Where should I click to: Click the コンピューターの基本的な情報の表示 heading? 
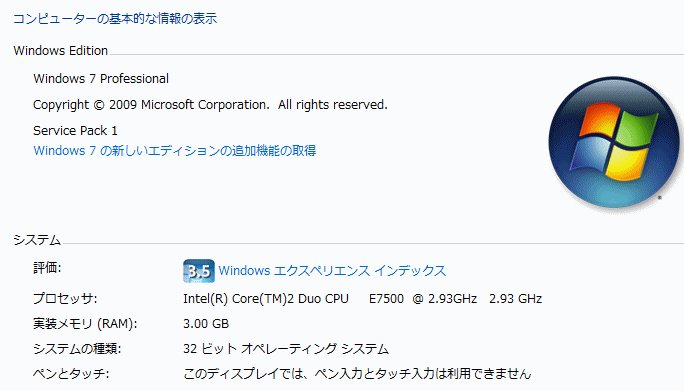pos(115,19)
